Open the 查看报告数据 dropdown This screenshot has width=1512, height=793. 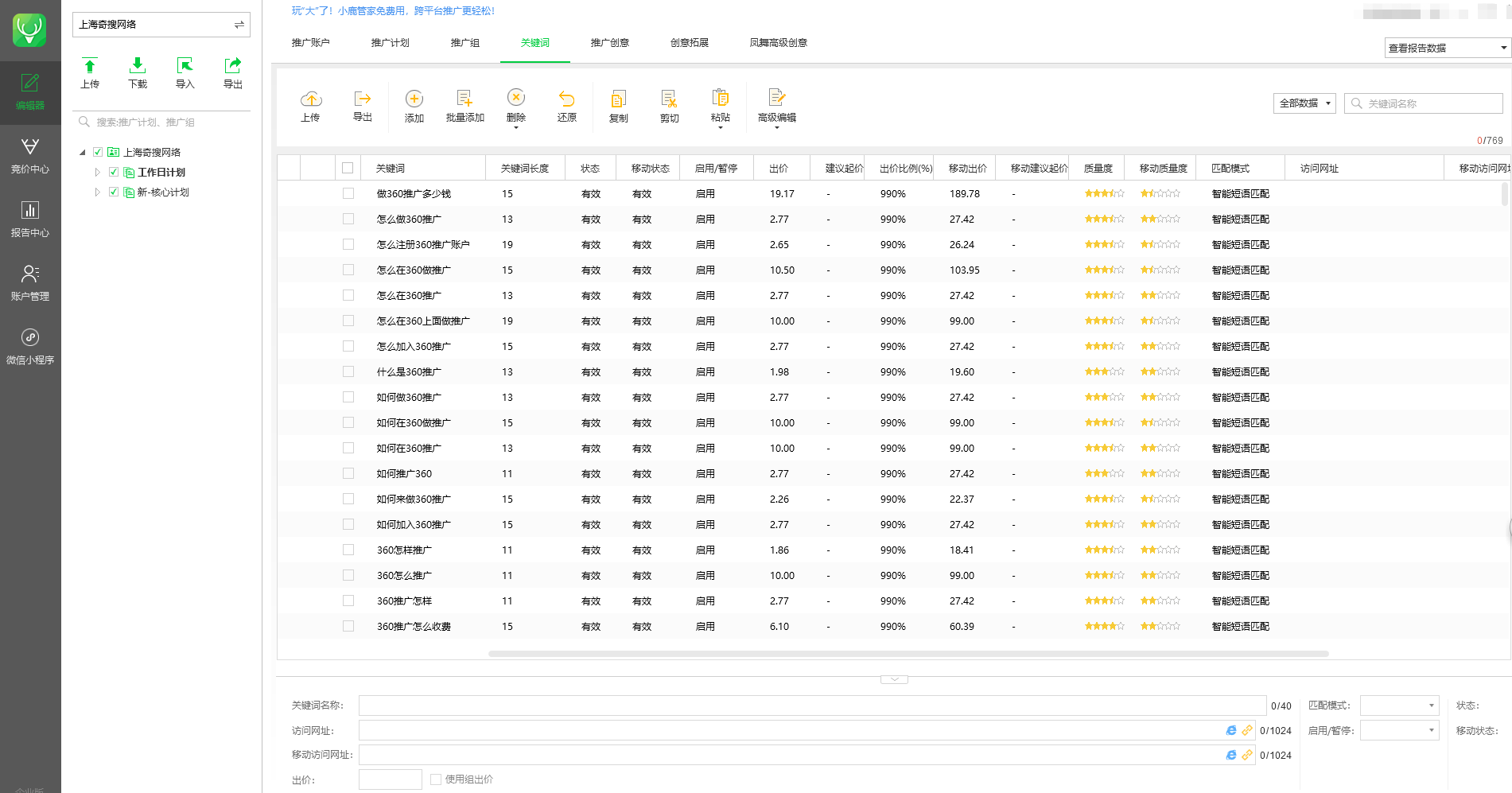pos(1448,48)
